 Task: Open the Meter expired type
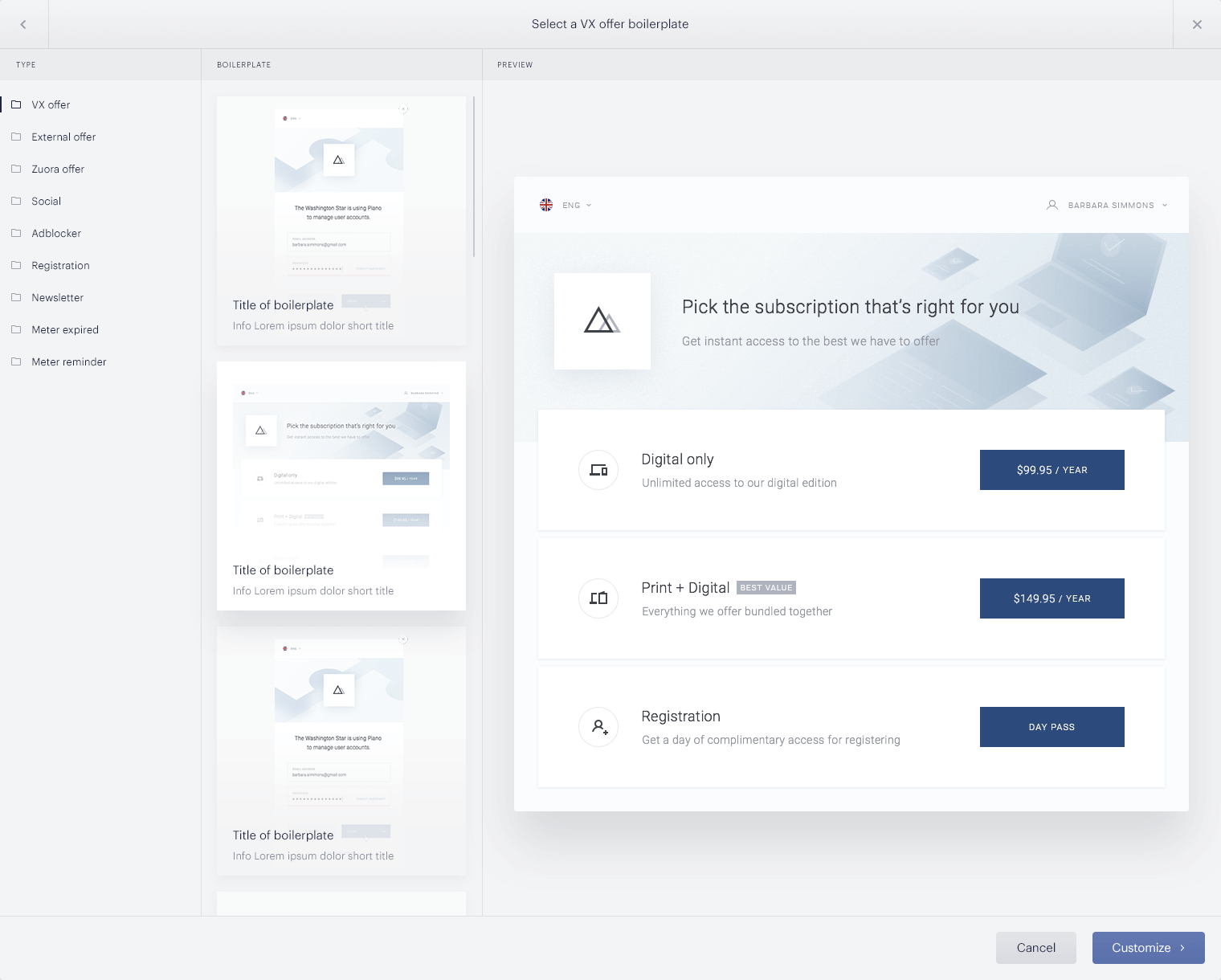65,329
